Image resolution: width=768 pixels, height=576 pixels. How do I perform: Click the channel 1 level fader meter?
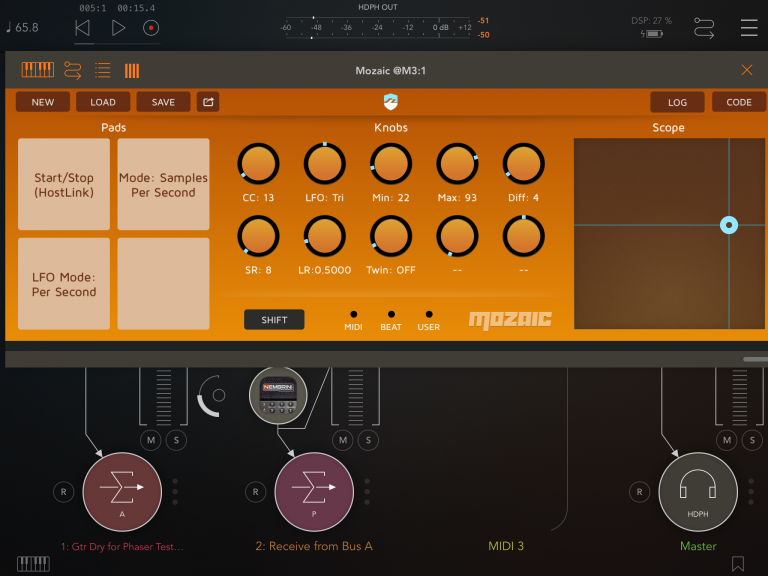pyautogui.click(x=164, y=396)
